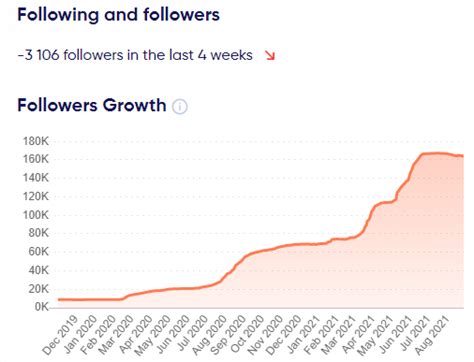474x362 pixels.
Task: Click the 0K y-axis label
Action: (x=42, y=307)
